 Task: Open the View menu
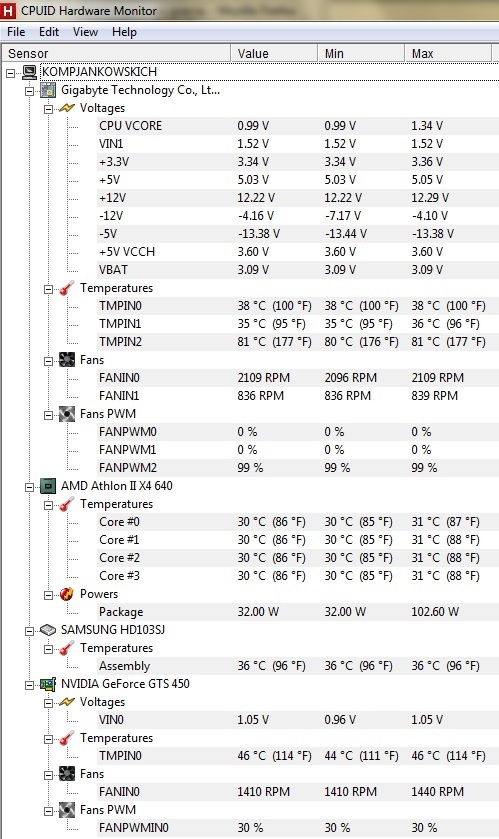[86, 32]
